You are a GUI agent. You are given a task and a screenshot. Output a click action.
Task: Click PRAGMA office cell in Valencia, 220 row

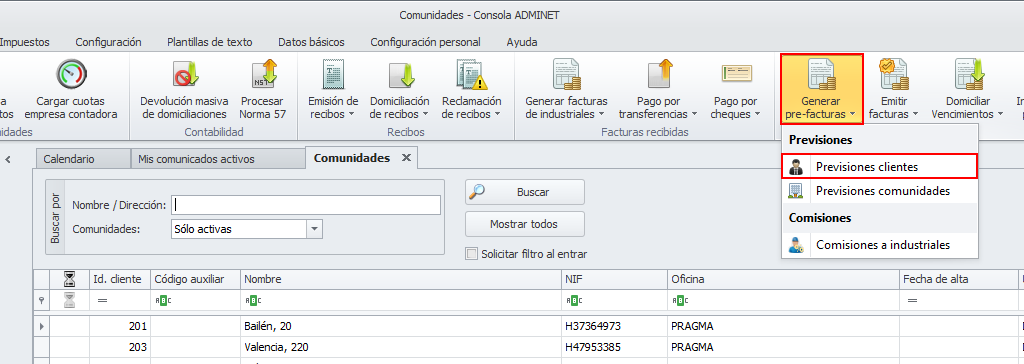pos(782,346)
